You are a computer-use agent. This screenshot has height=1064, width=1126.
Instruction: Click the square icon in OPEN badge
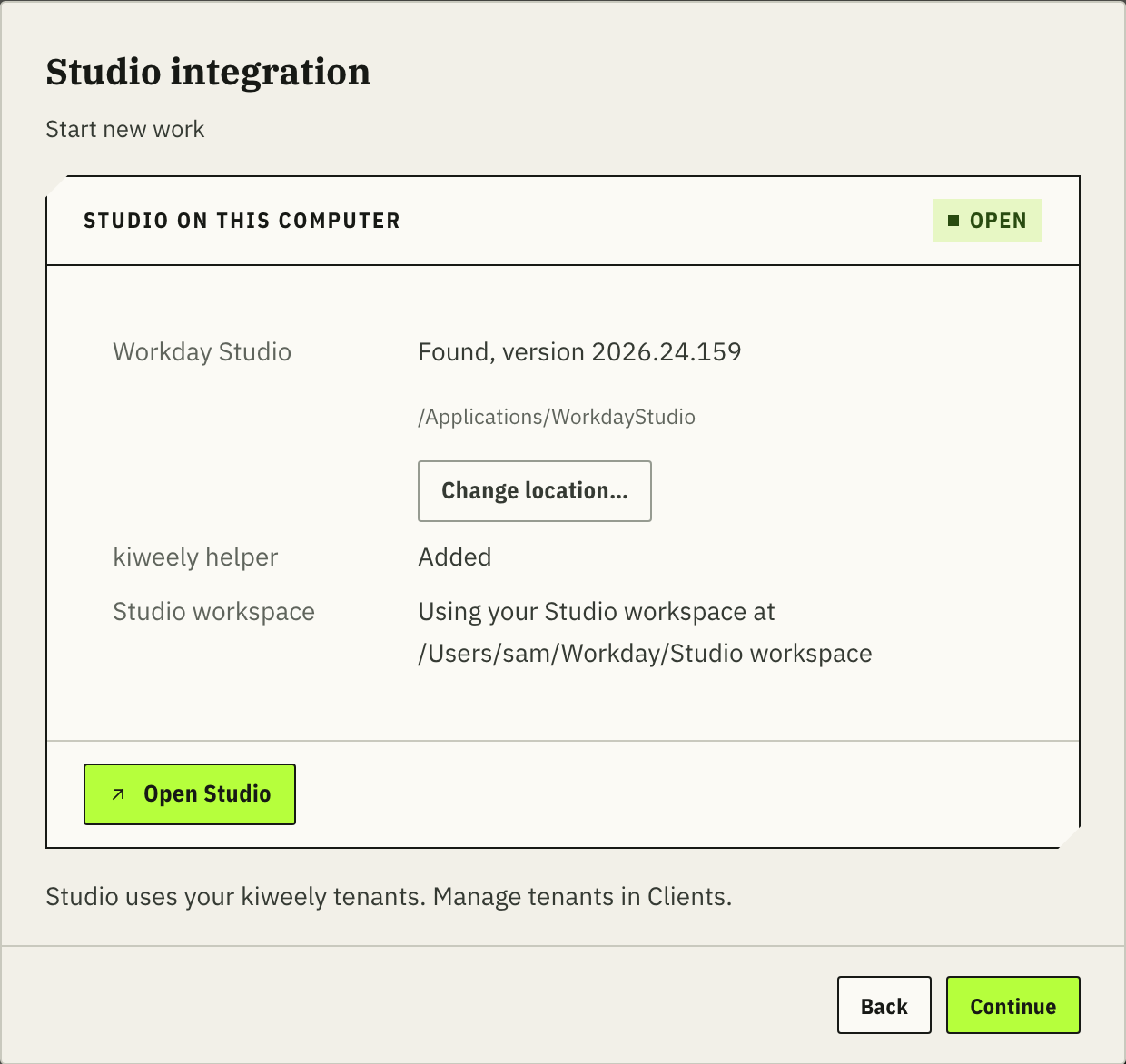point(953,221)
